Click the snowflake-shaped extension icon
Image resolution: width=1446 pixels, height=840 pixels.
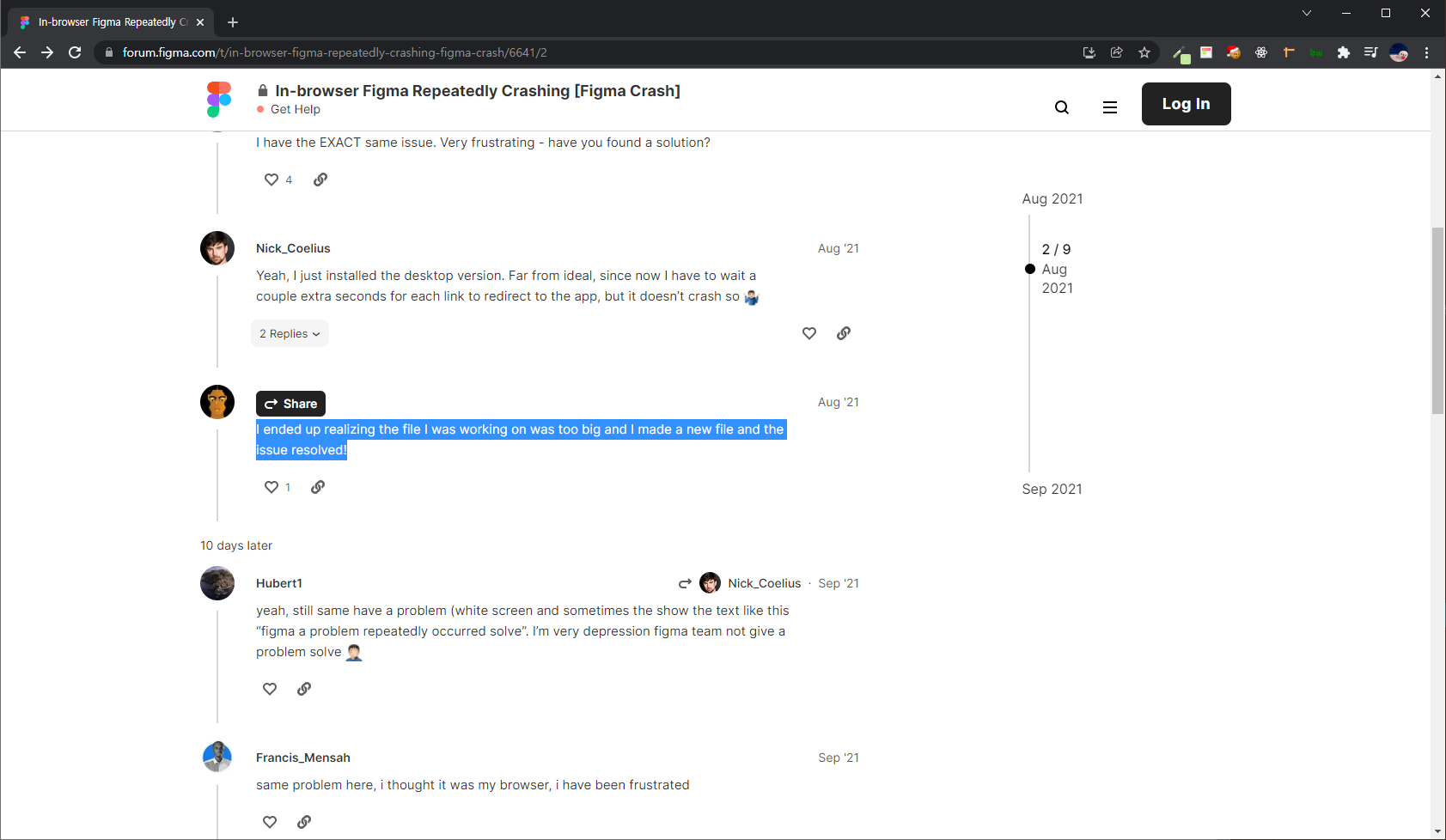pyautogui.click(x=1261, y=52)
